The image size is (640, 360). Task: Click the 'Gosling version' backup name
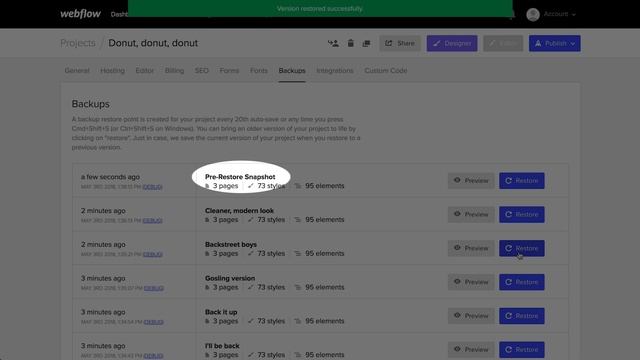coord(230,278)
